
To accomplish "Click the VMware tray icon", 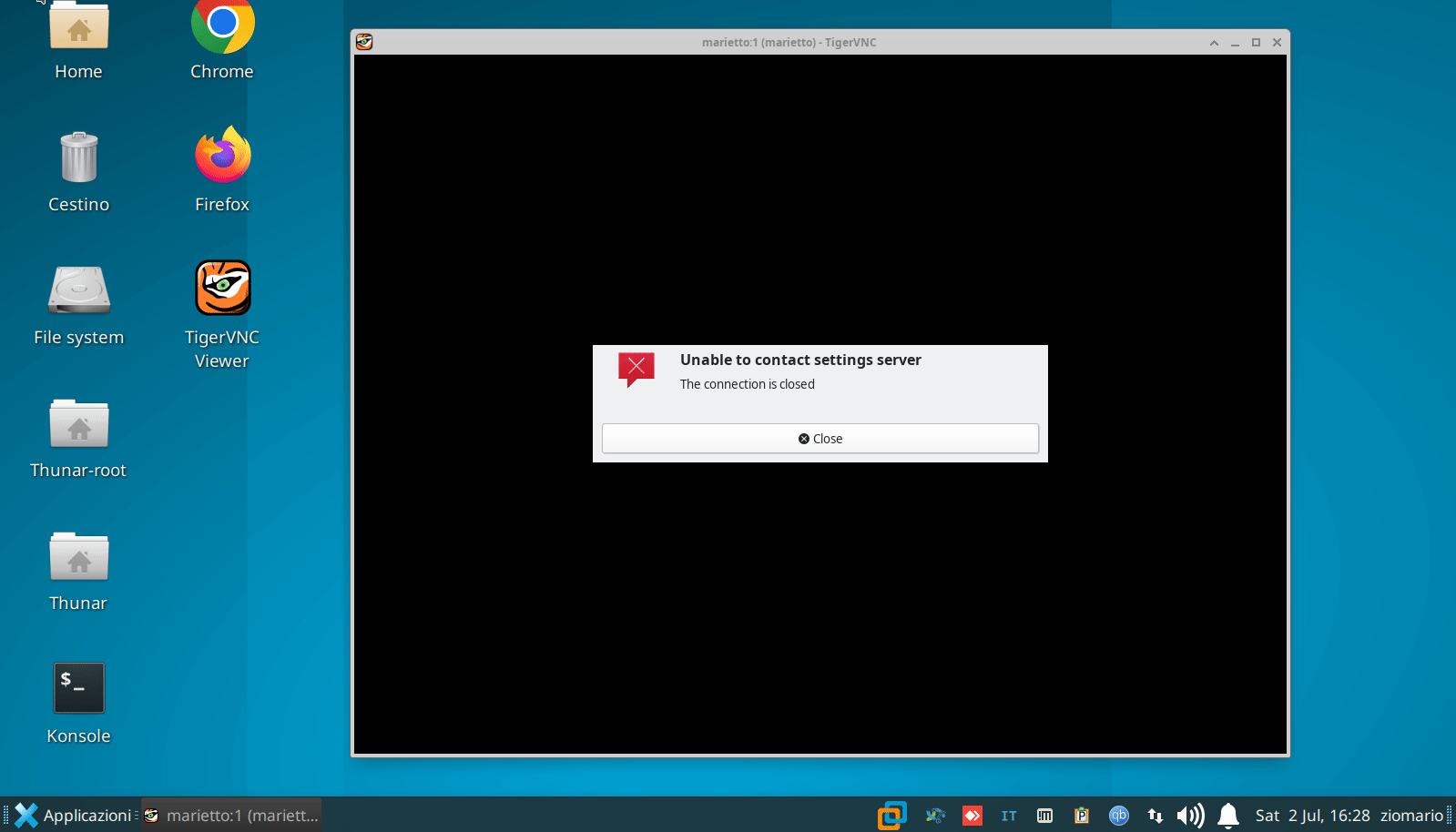I will click(891, 816).
